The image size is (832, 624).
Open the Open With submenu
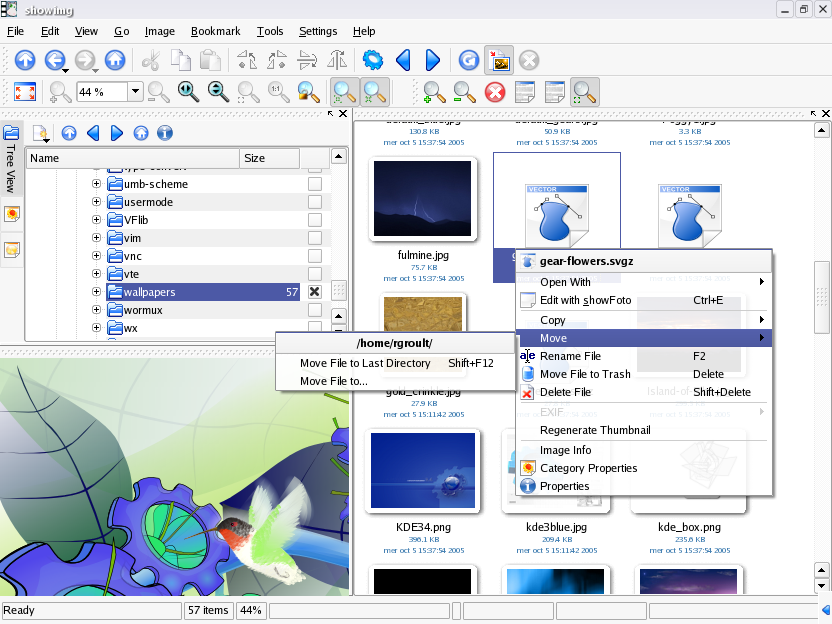(x=644, y=282)
